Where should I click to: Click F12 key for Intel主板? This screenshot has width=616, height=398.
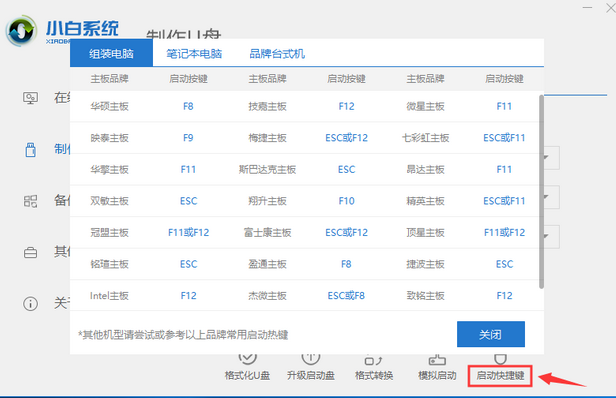189,296
